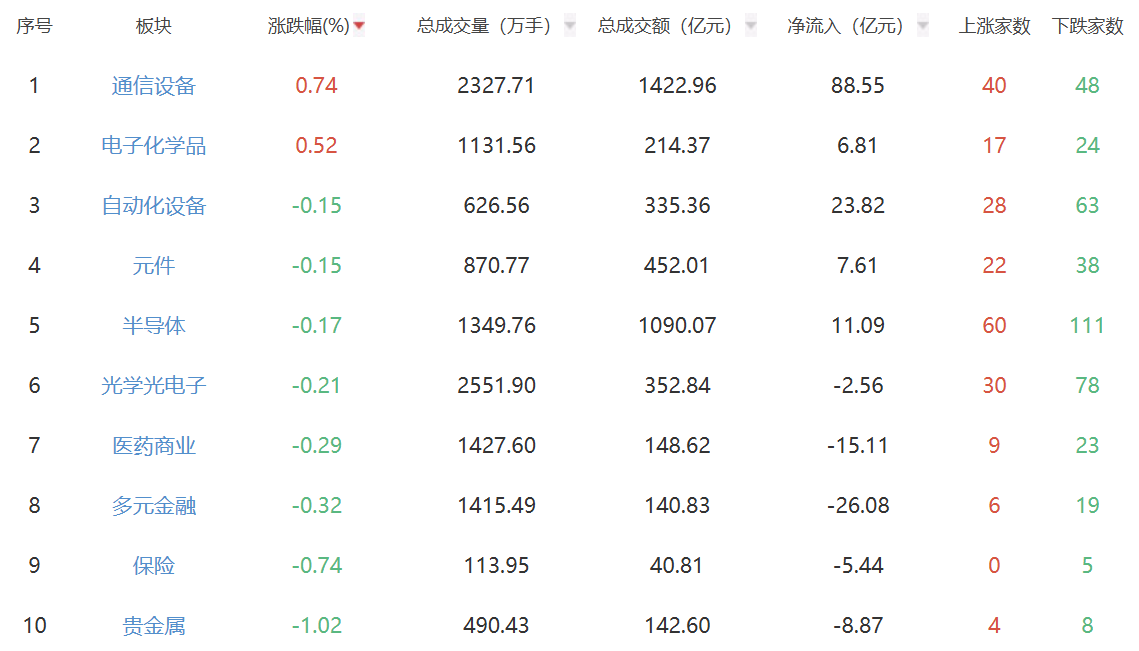Open the 保险 sector page
This screenshot has width=1139, height=651.
pyautogui.click(x=155, y=565)
